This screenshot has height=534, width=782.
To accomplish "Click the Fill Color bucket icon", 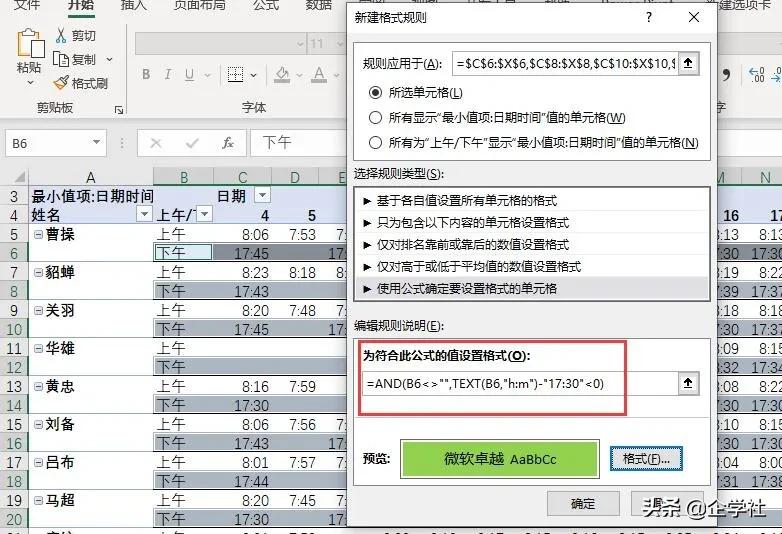I will [x=282, y=75].
